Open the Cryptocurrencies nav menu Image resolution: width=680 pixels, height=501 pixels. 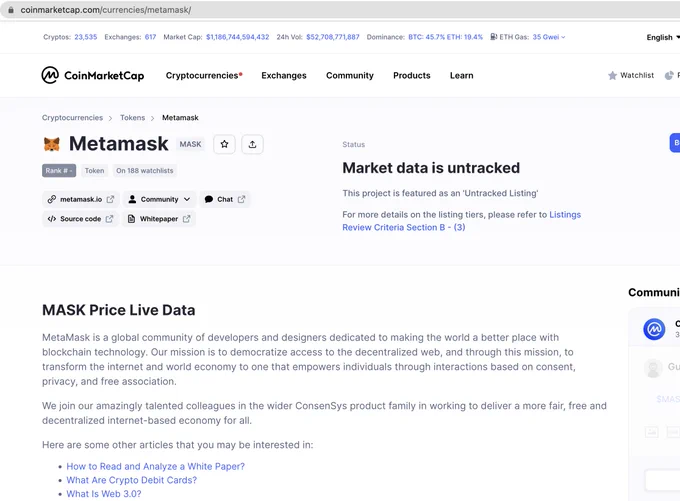204,75
